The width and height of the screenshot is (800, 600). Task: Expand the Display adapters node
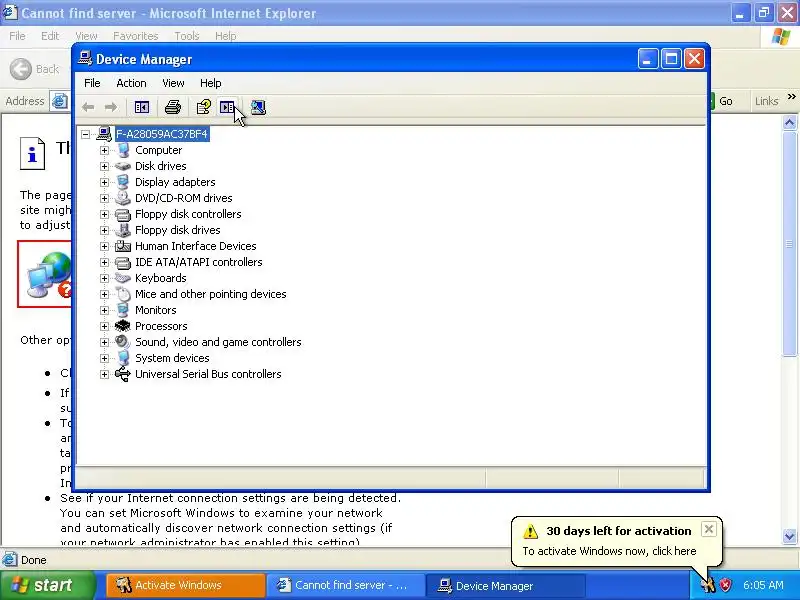(105, 182)
